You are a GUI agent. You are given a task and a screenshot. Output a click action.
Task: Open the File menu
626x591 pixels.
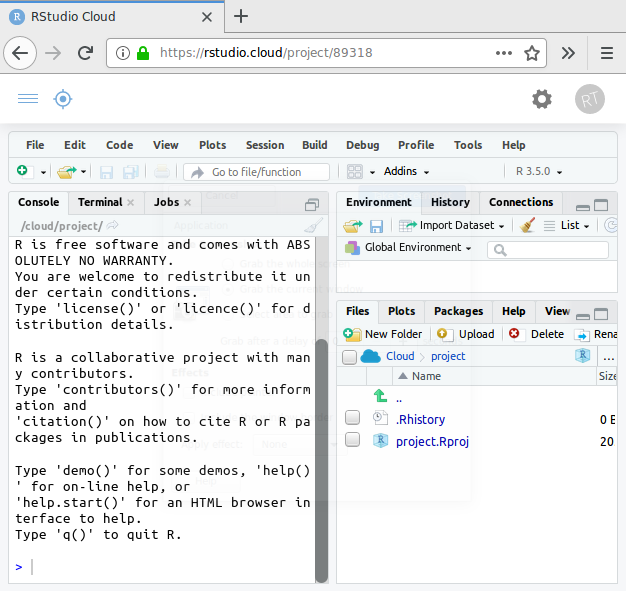click(x=35, y=145)
